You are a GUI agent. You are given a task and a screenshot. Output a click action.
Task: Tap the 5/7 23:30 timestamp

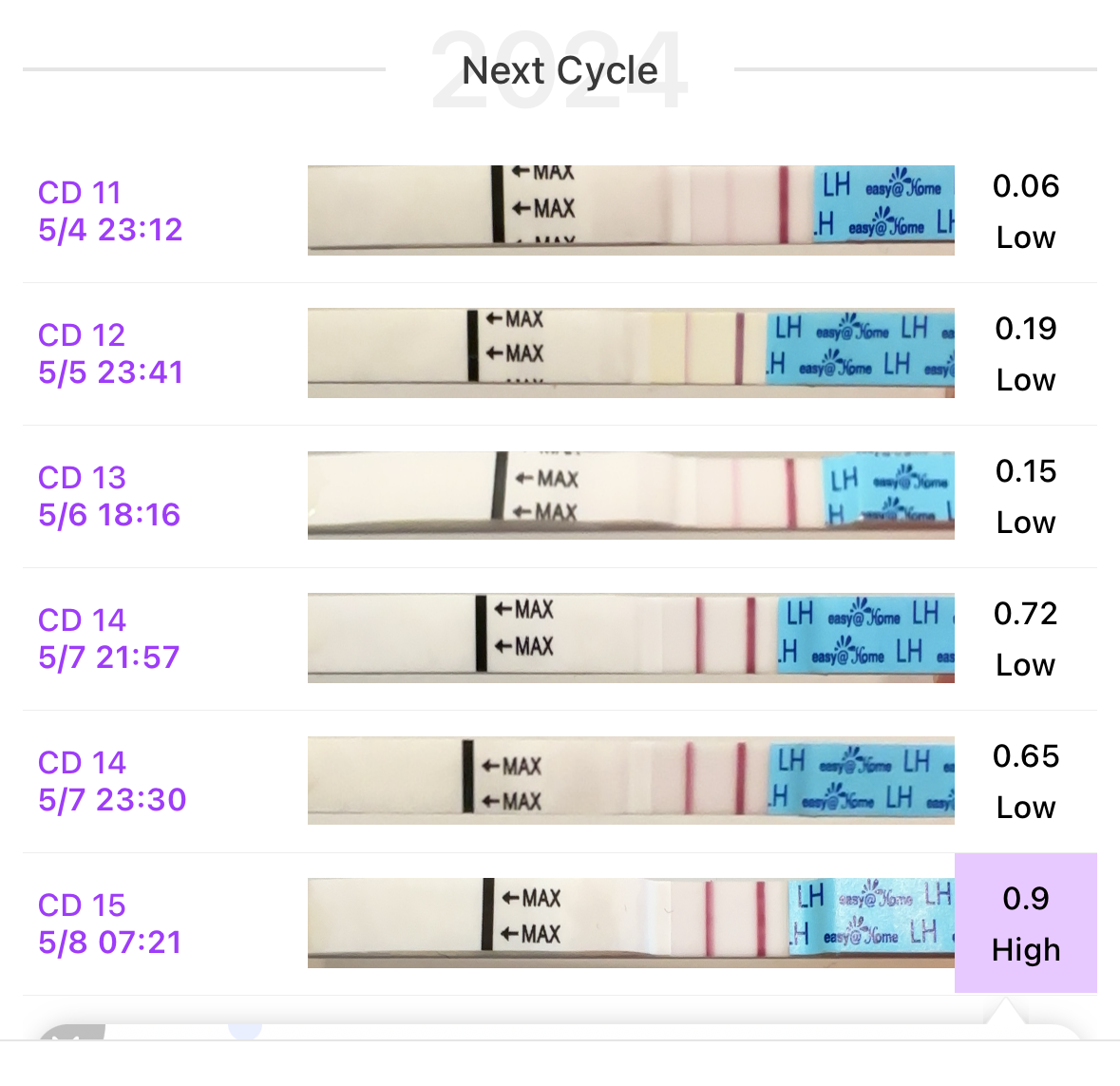[112, 800]
